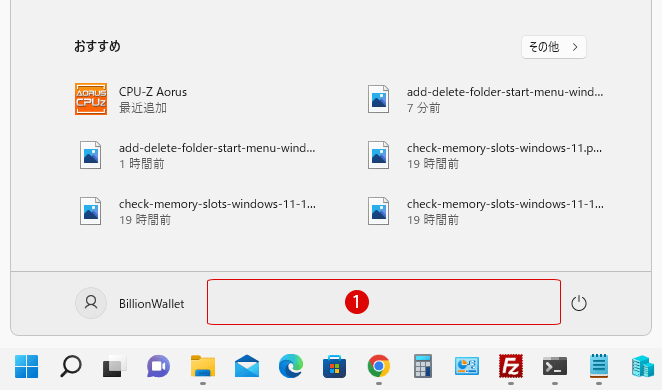
Task: Open File Explorer from the taskbar
Action: pyautogui.click(x=203, y=366)
